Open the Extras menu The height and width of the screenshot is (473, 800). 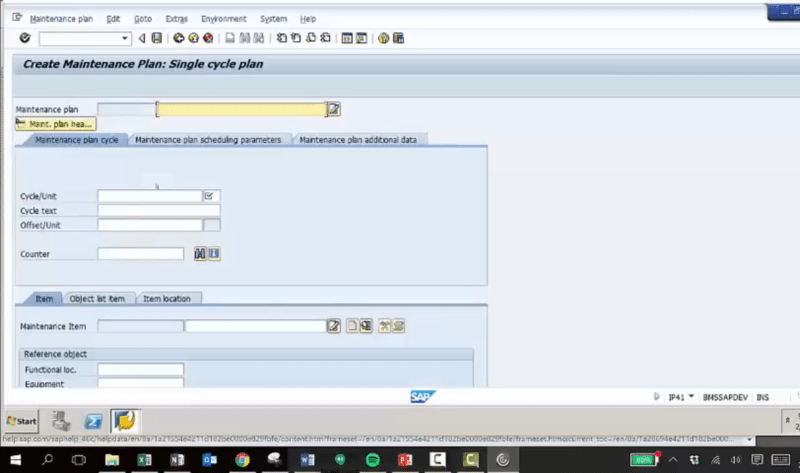pos(177,19)
